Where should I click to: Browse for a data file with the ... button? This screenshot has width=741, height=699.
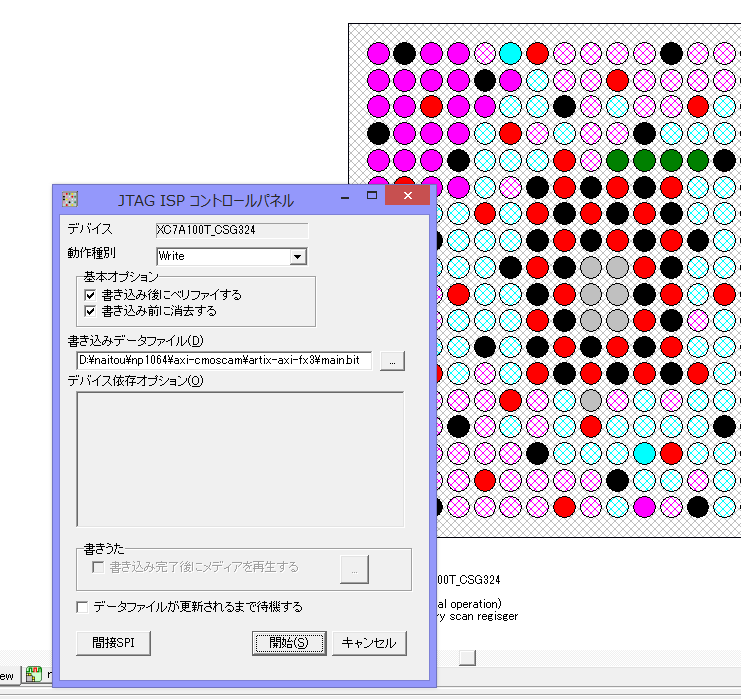click(393, 360)
